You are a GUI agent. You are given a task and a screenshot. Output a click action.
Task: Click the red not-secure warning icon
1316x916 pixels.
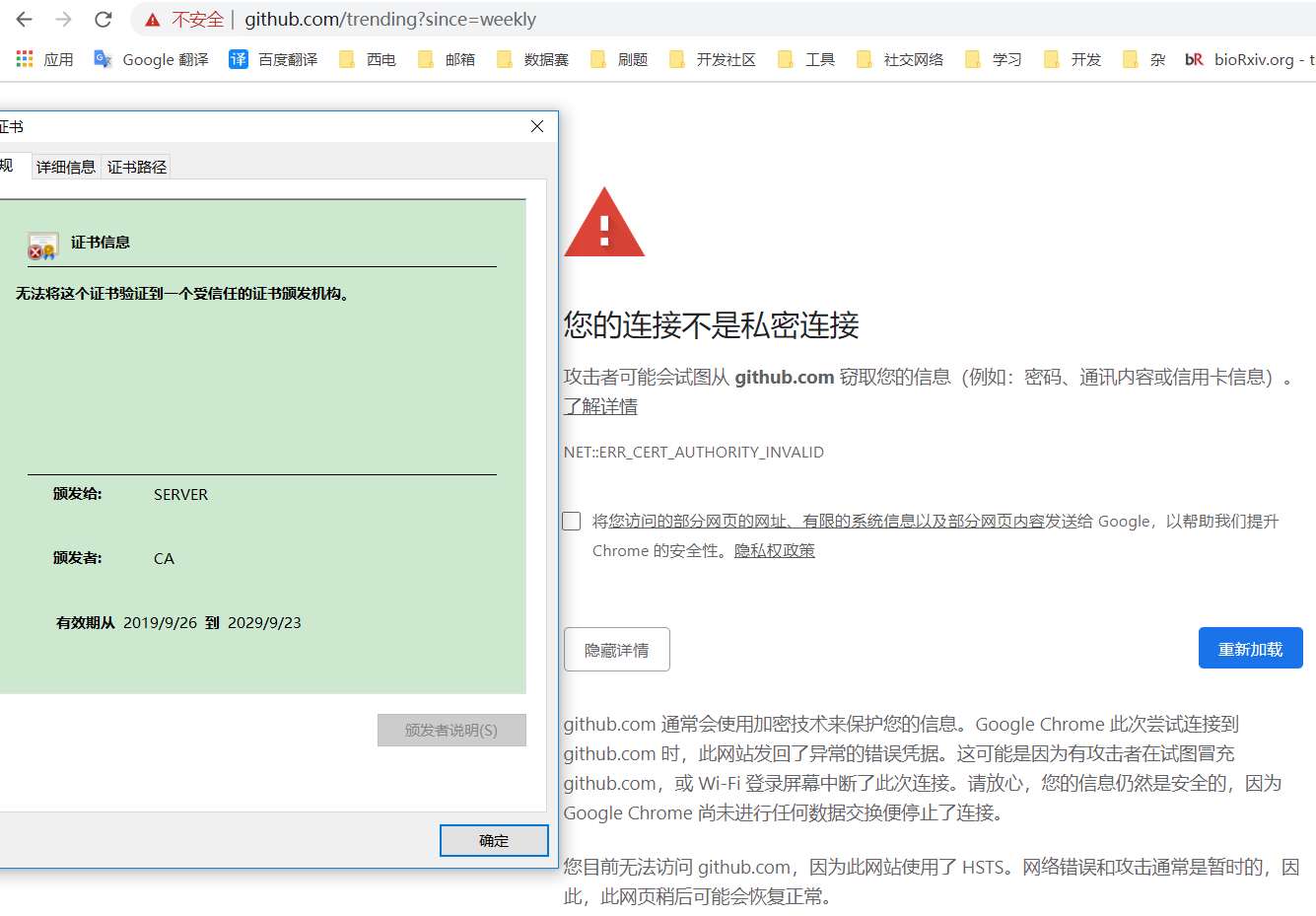152,20
